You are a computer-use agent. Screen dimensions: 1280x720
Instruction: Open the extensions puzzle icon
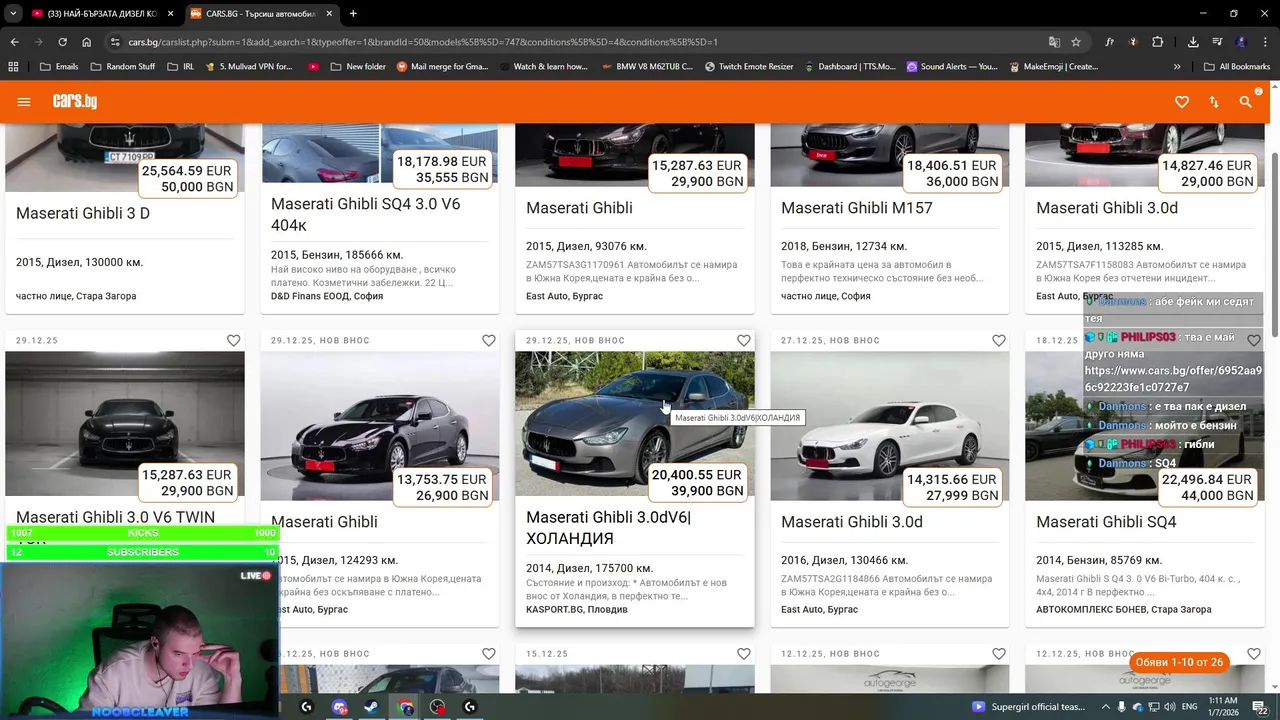(x=1158, y=42)
